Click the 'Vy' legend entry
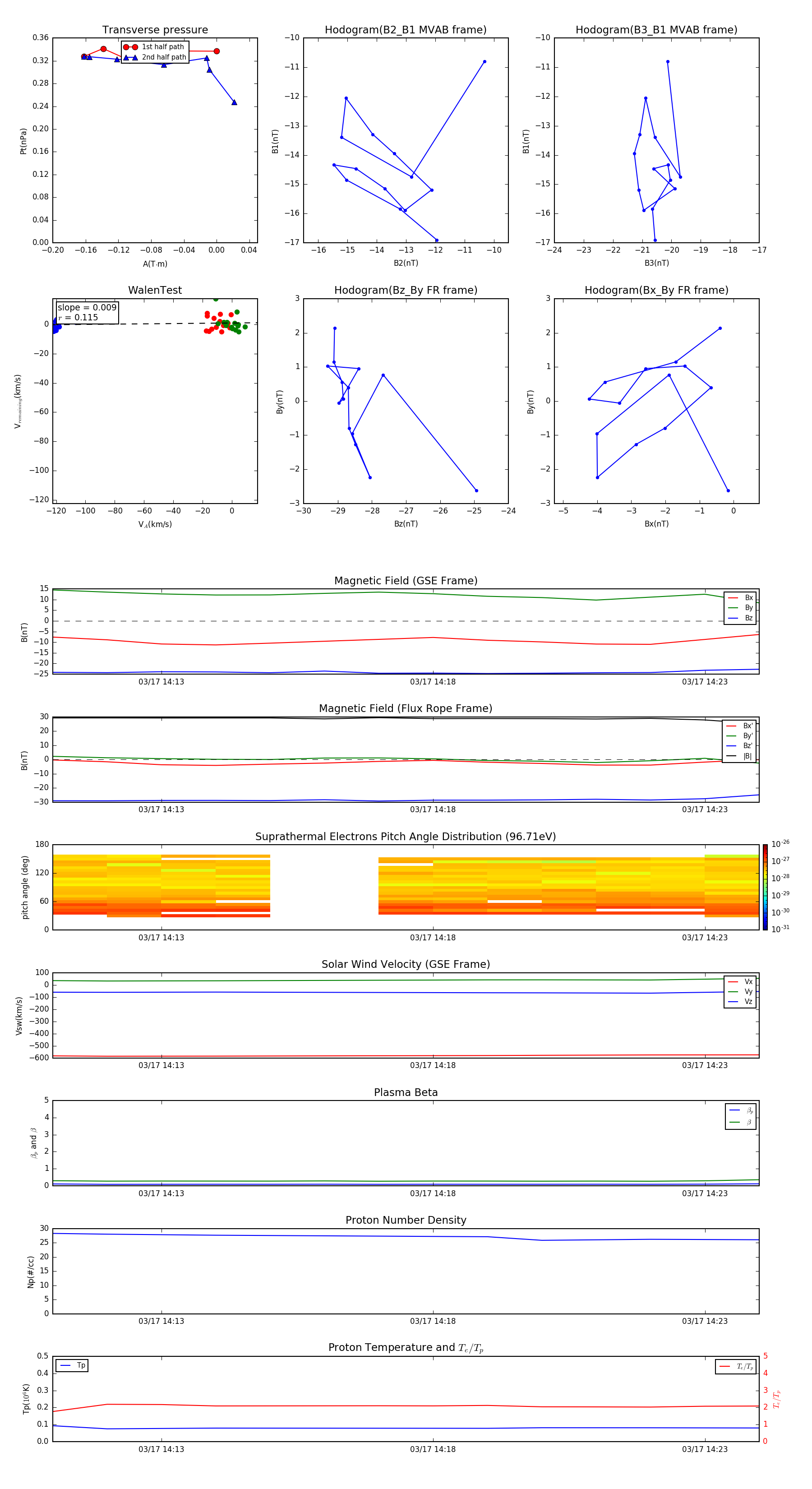Image resolution: width=812 pixels, height=1489 pixels. 740,991
